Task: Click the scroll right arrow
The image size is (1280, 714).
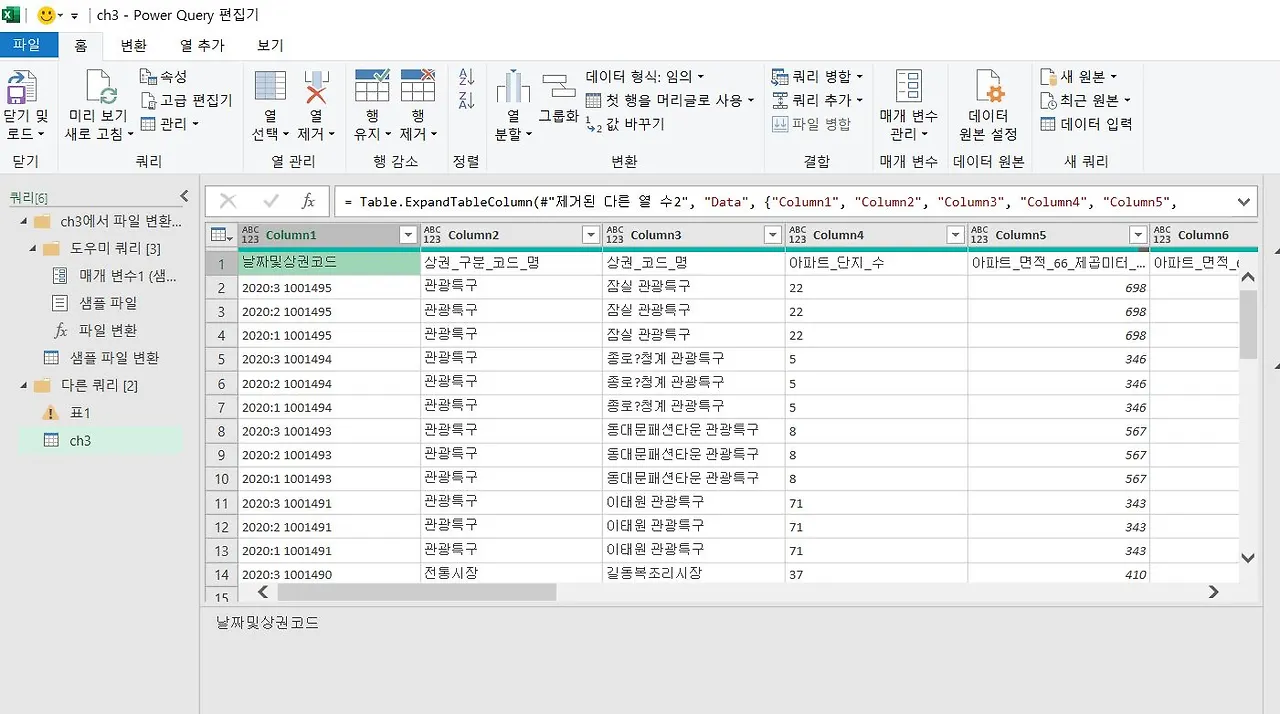Action: tap(1214, 592)
